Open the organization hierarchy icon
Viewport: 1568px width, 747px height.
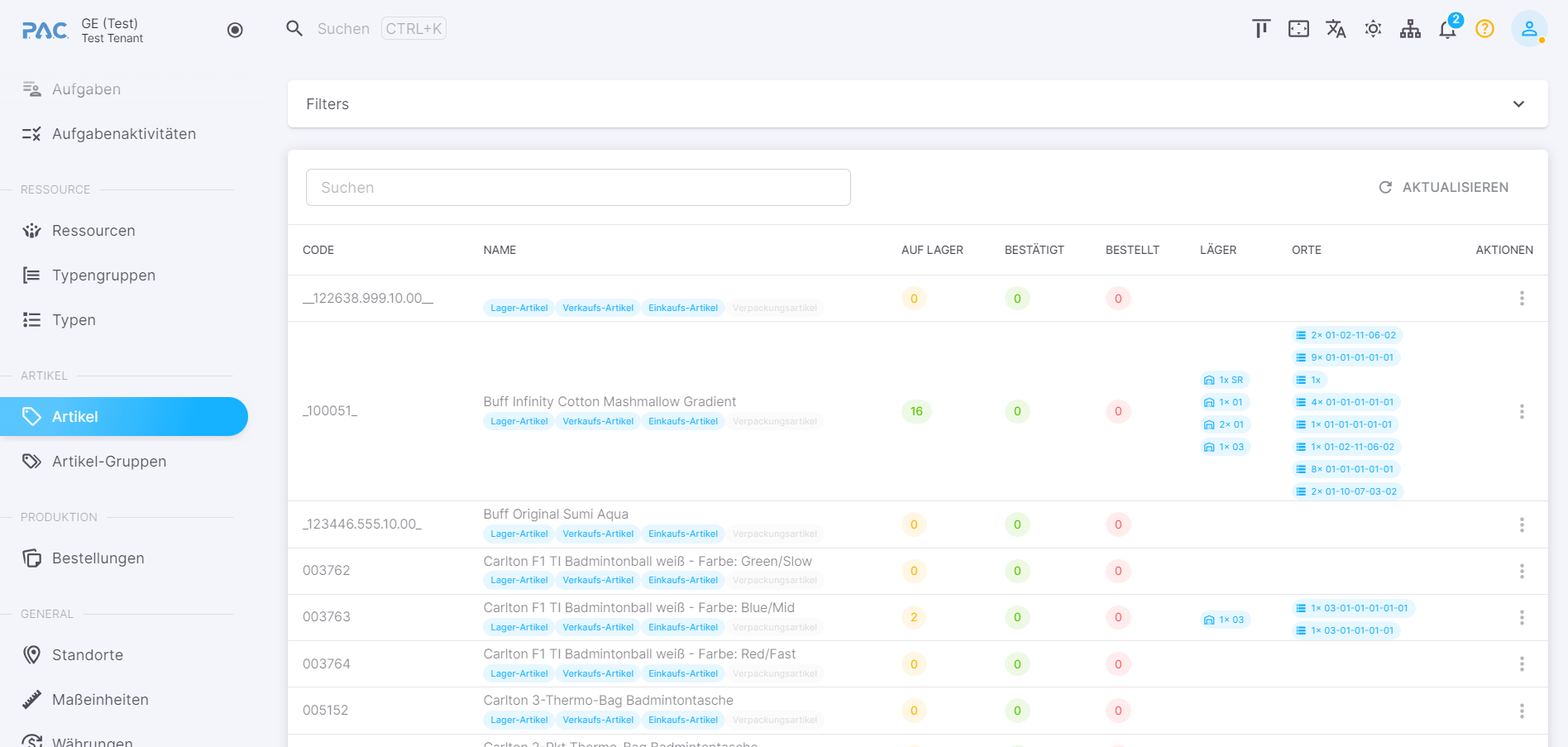[1410, 29]
